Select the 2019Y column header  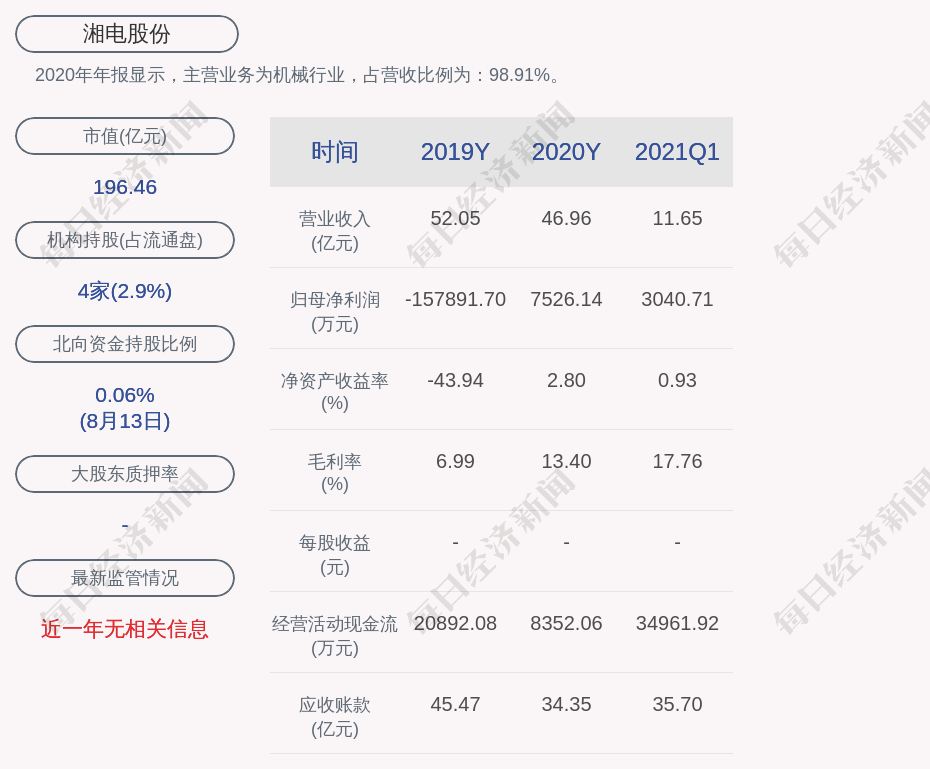point(455,152)
